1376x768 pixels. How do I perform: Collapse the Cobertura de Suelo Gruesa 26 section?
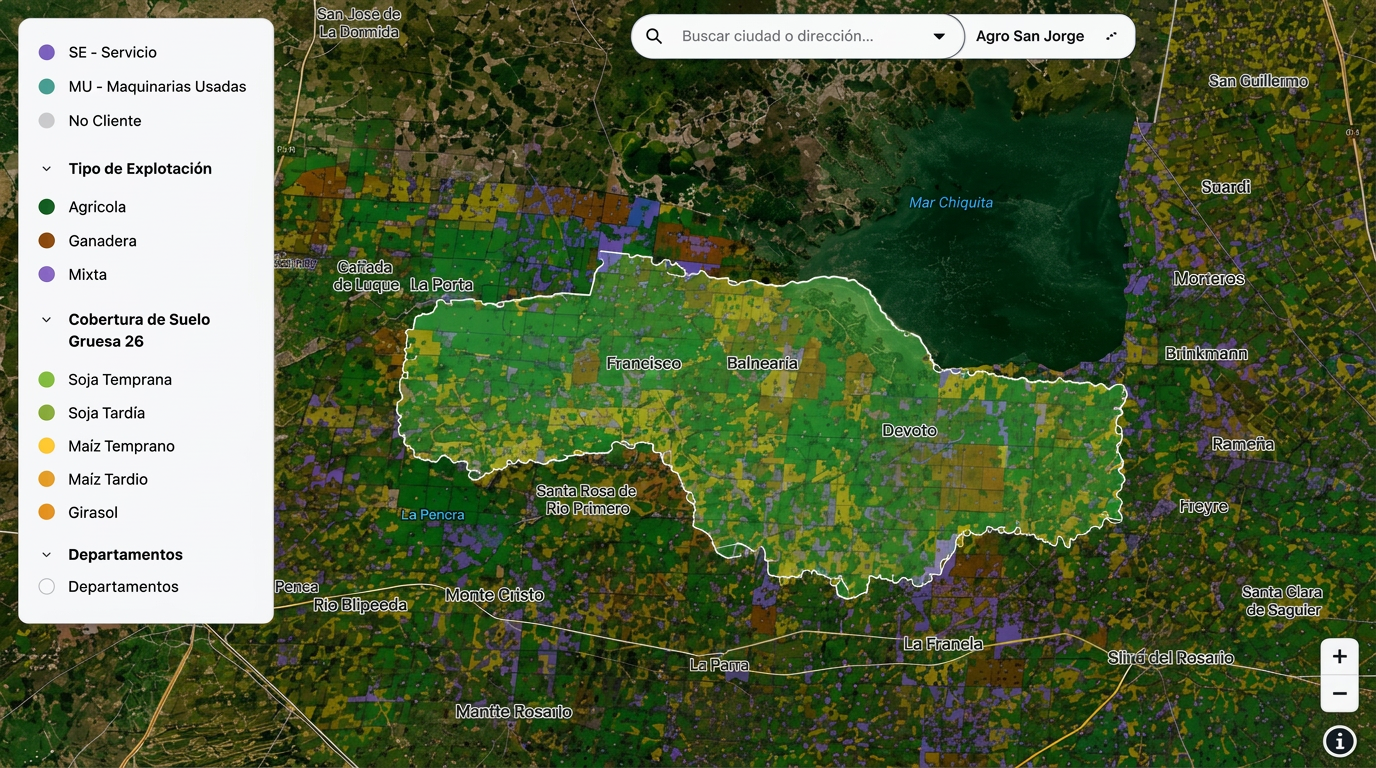pos(46,320)
